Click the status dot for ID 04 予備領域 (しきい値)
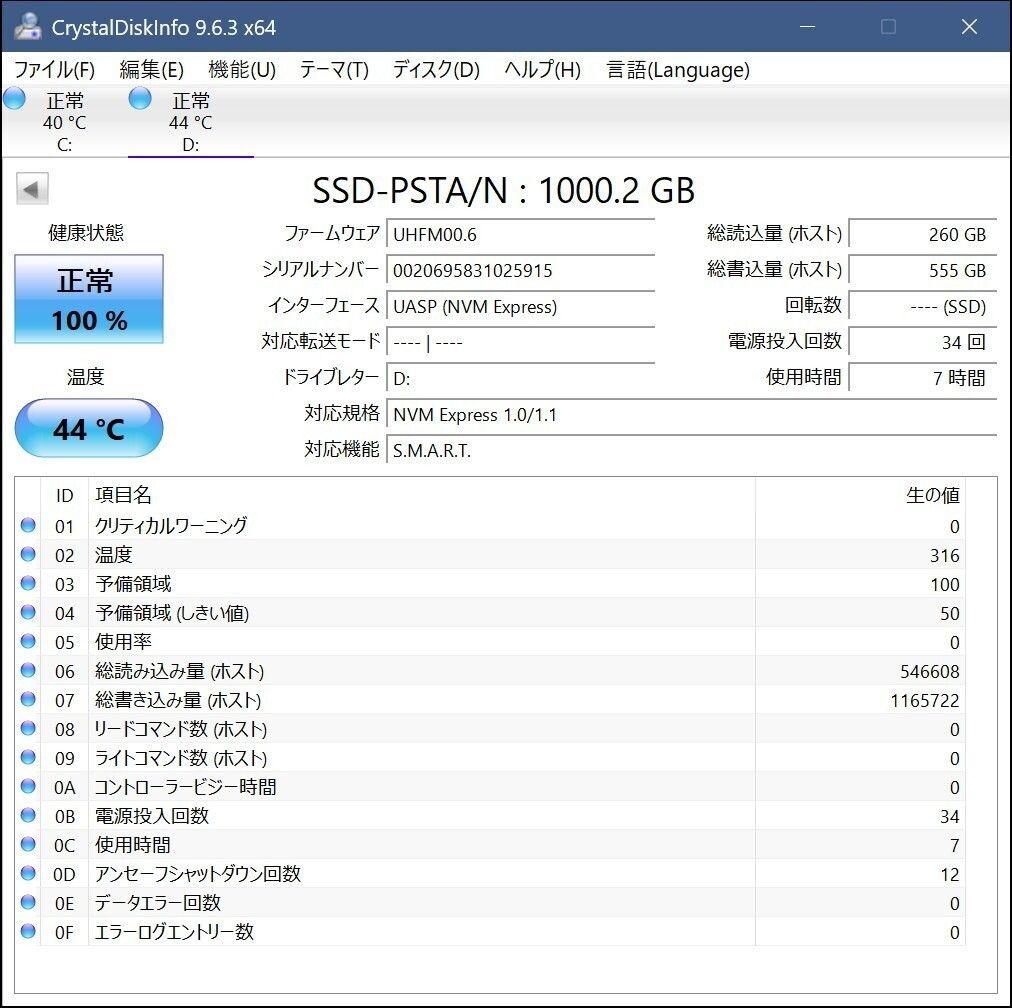1012x1008 pixels. [28, 612]
